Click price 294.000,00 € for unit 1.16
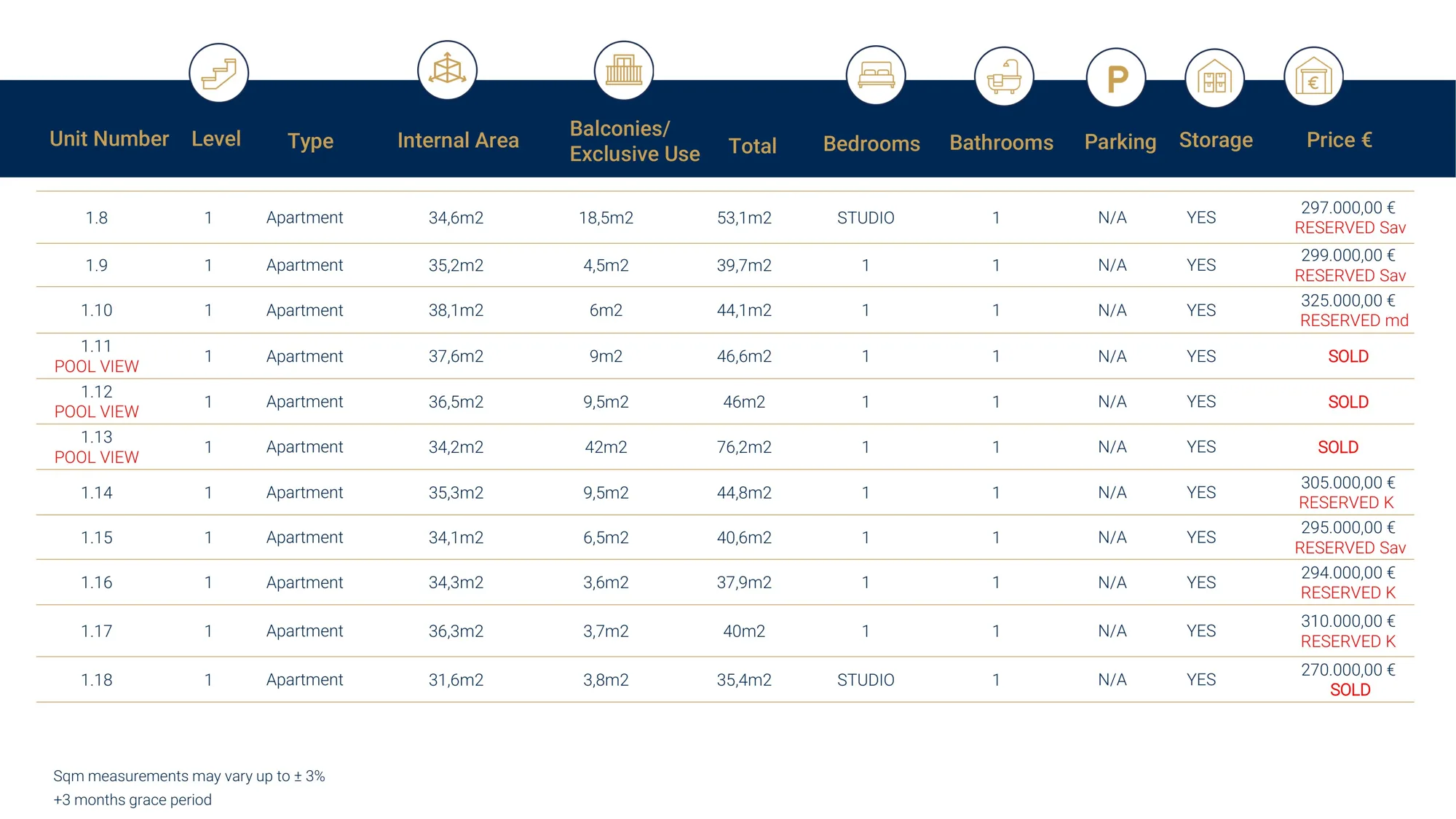Image resolution: width=1456 pixels, height=819 pixels. coord(1348,573)
